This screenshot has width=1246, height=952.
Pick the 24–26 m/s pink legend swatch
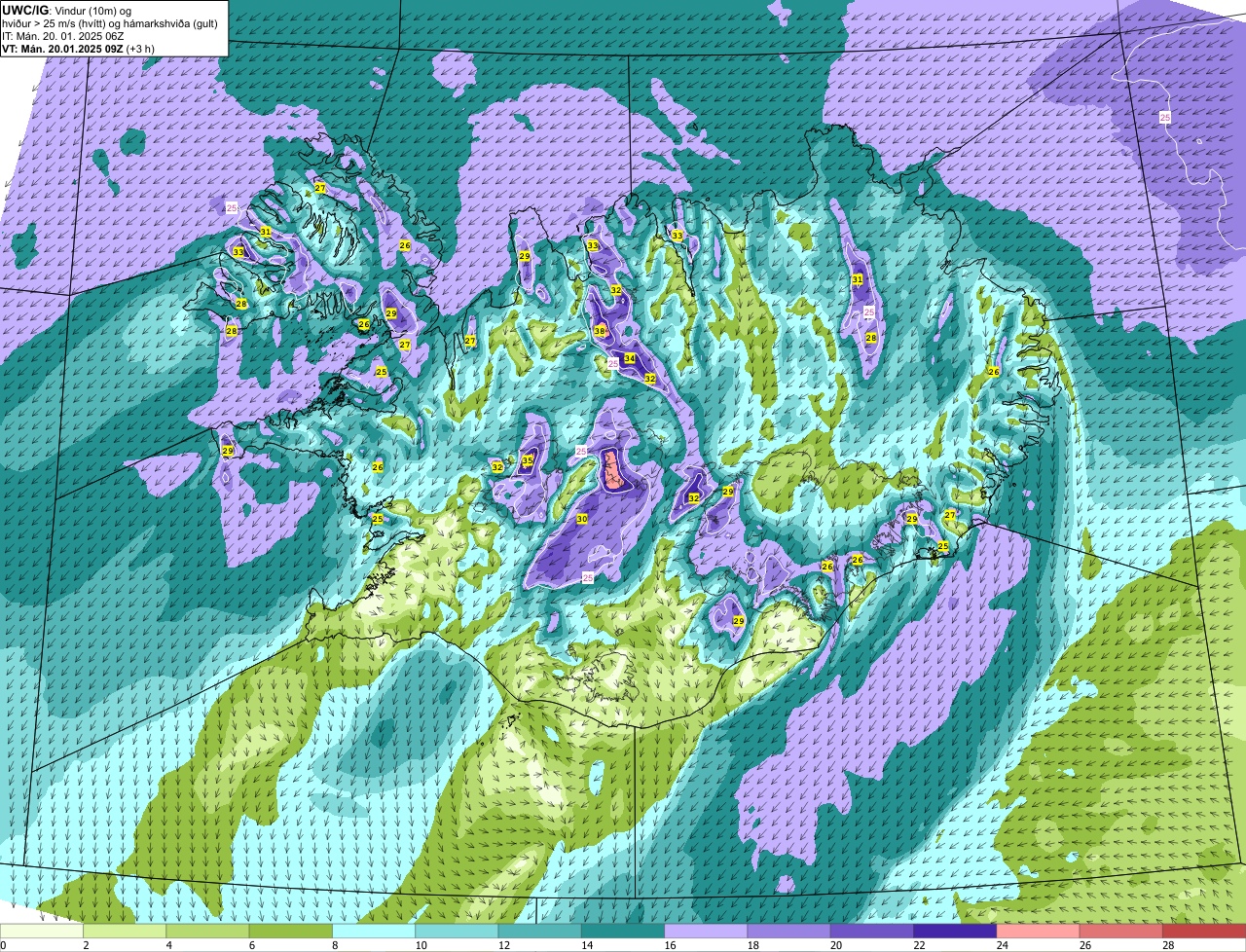[x=1038, y=931]
